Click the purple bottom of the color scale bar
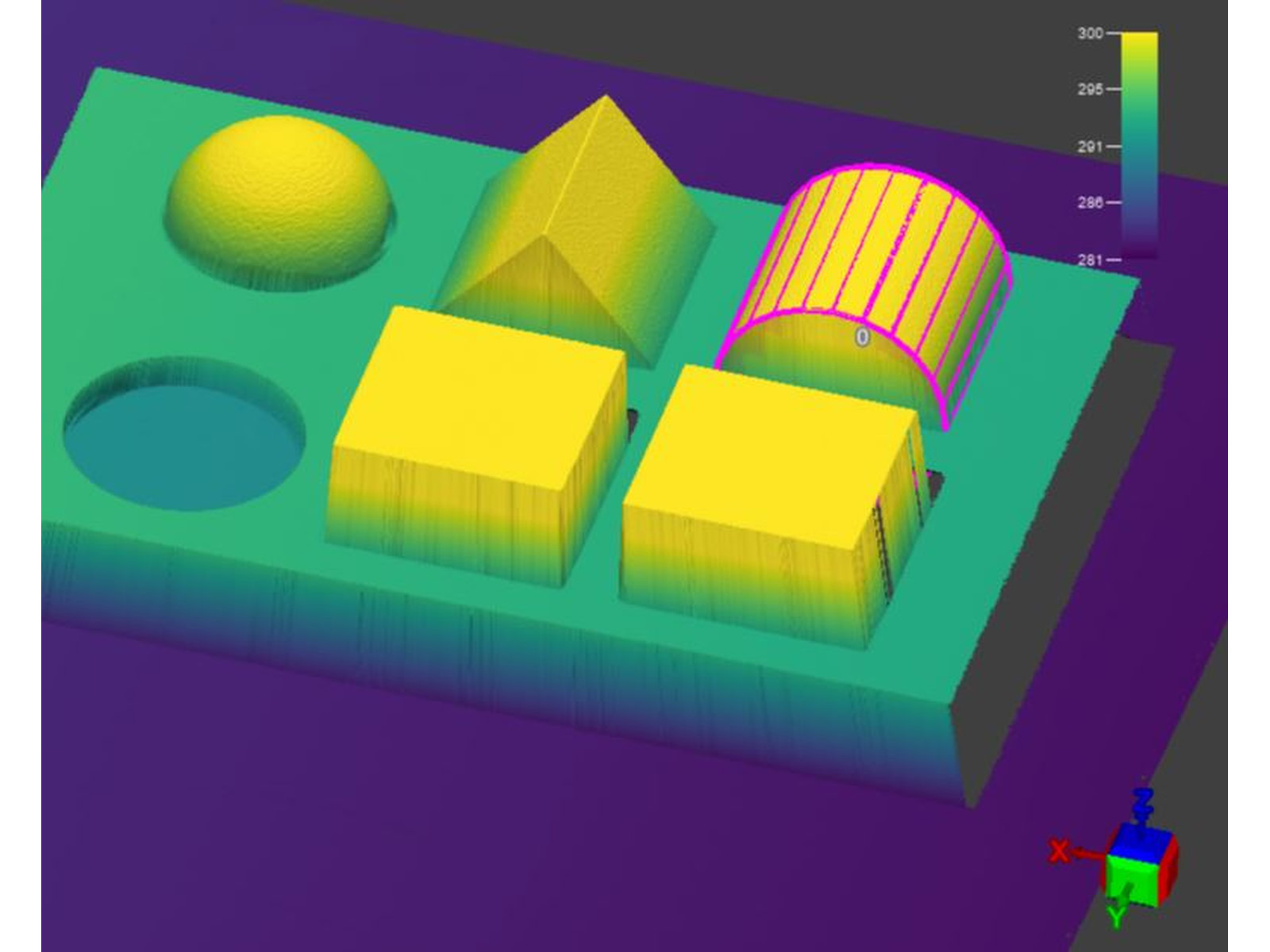This screenshot has height=952, width=1270. pyautogui.click(x=1139, y=248)
